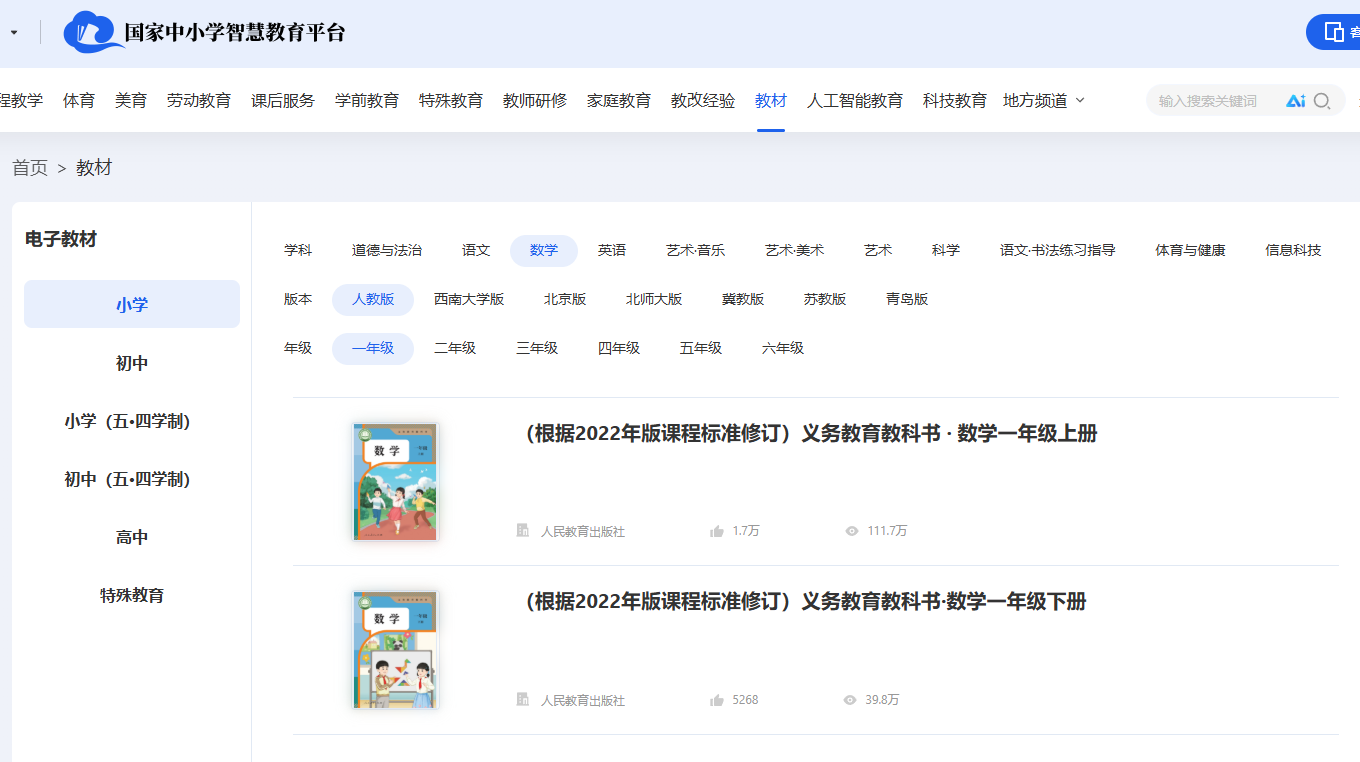Image resolution: width=1360 pixels, height=762 pixels.
Task: Select the 北师大版 version filter
Action: point(654,298)
